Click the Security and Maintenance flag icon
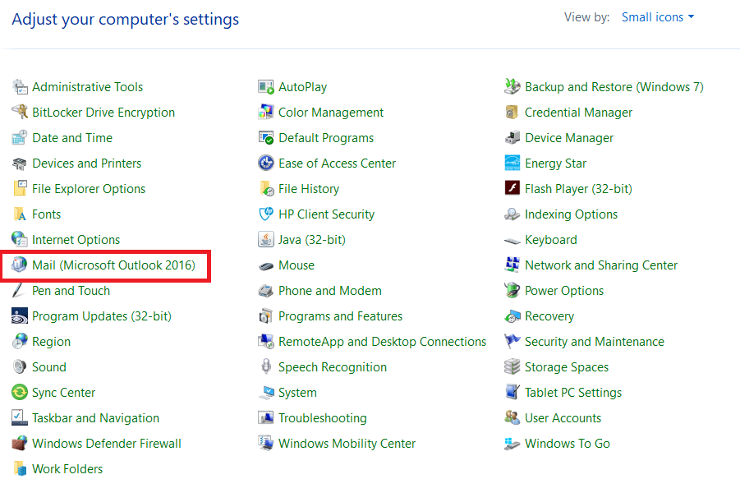Viewport: 740px width, 480px height. click(512, 342)
